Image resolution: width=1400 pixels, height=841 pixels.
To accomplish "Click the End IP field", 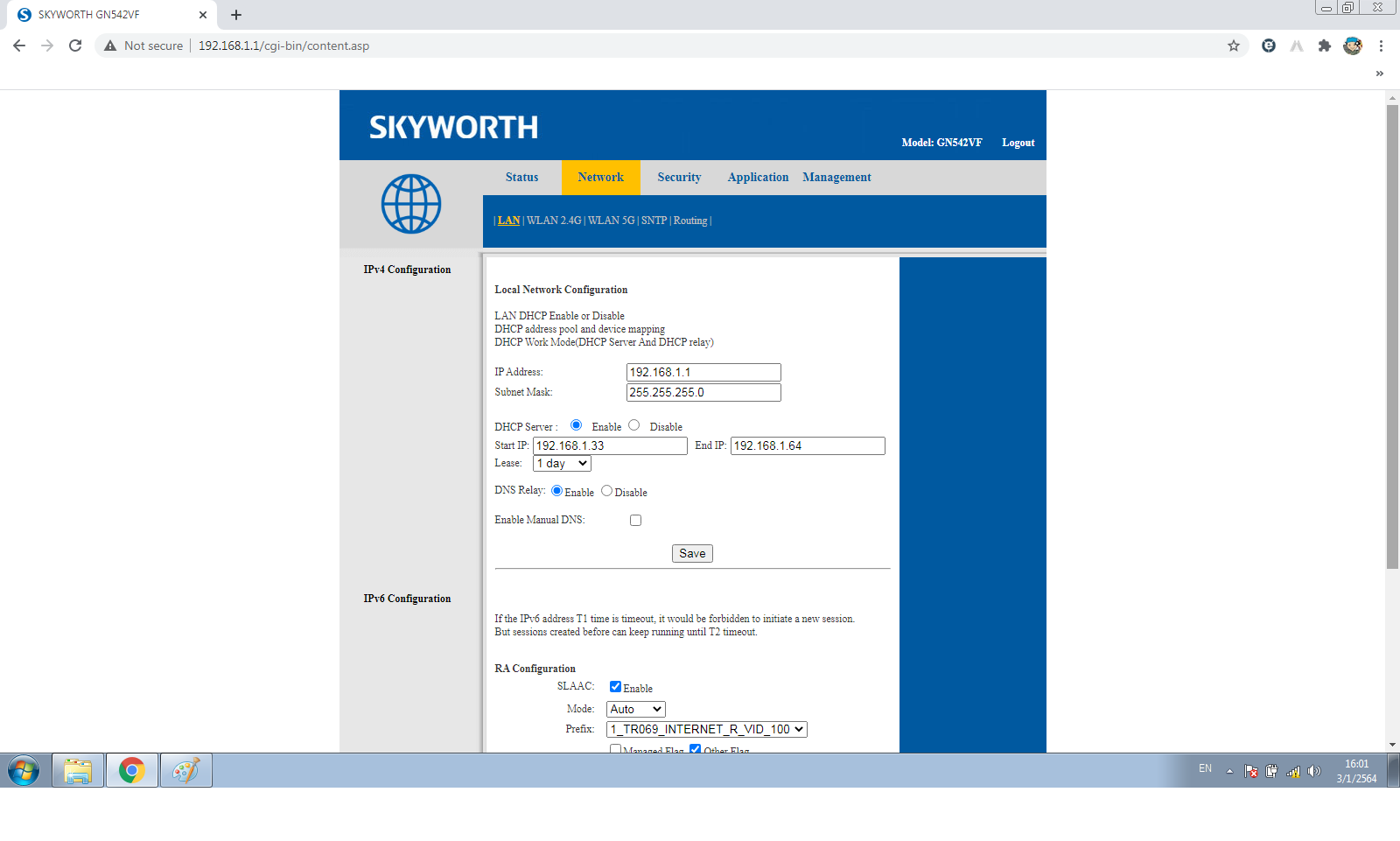I will [x=808, y=446].
